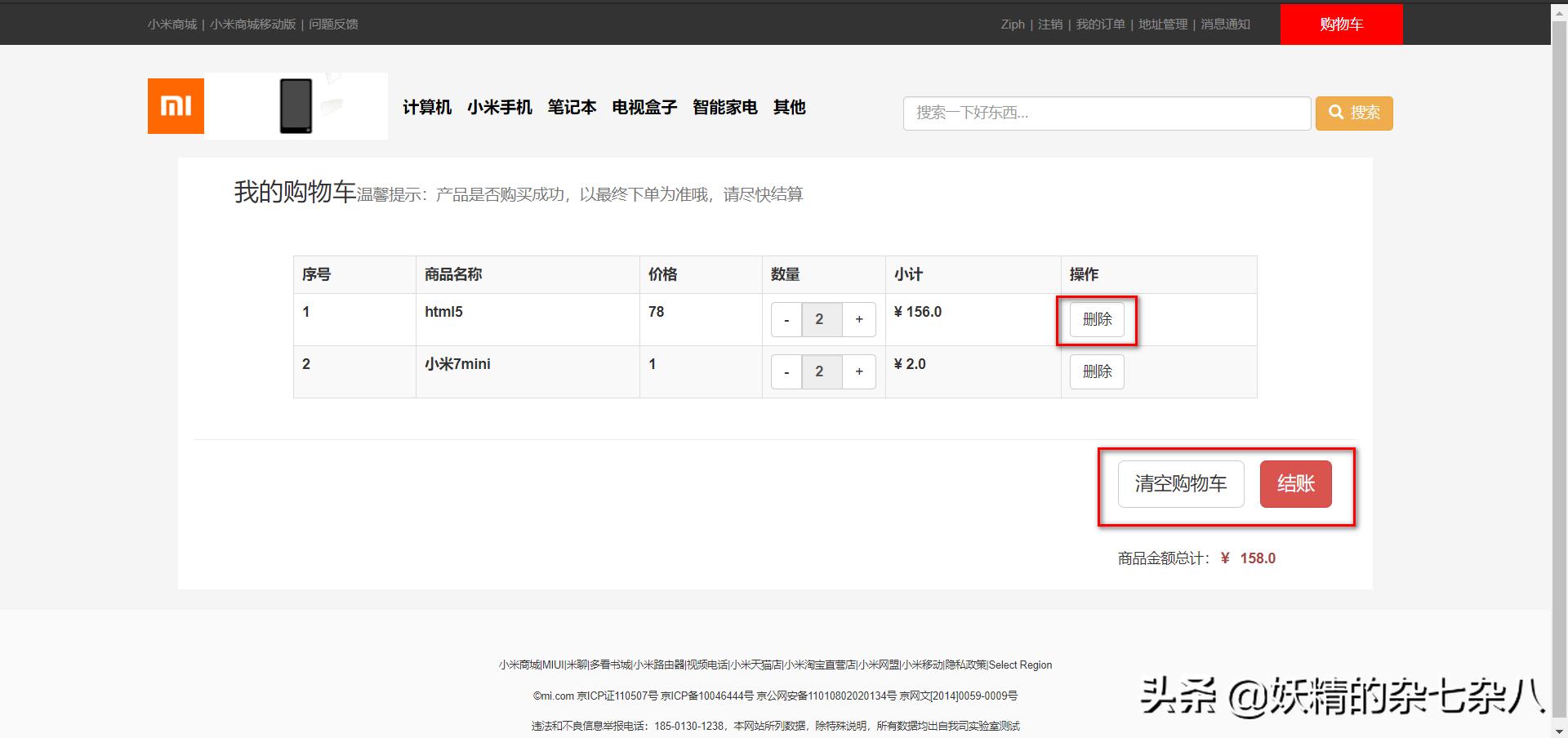Image resolution: width=1568 pixels, height=738 pixels.
Task: Open 我的订单 orders page
Action: (1101, 24)
